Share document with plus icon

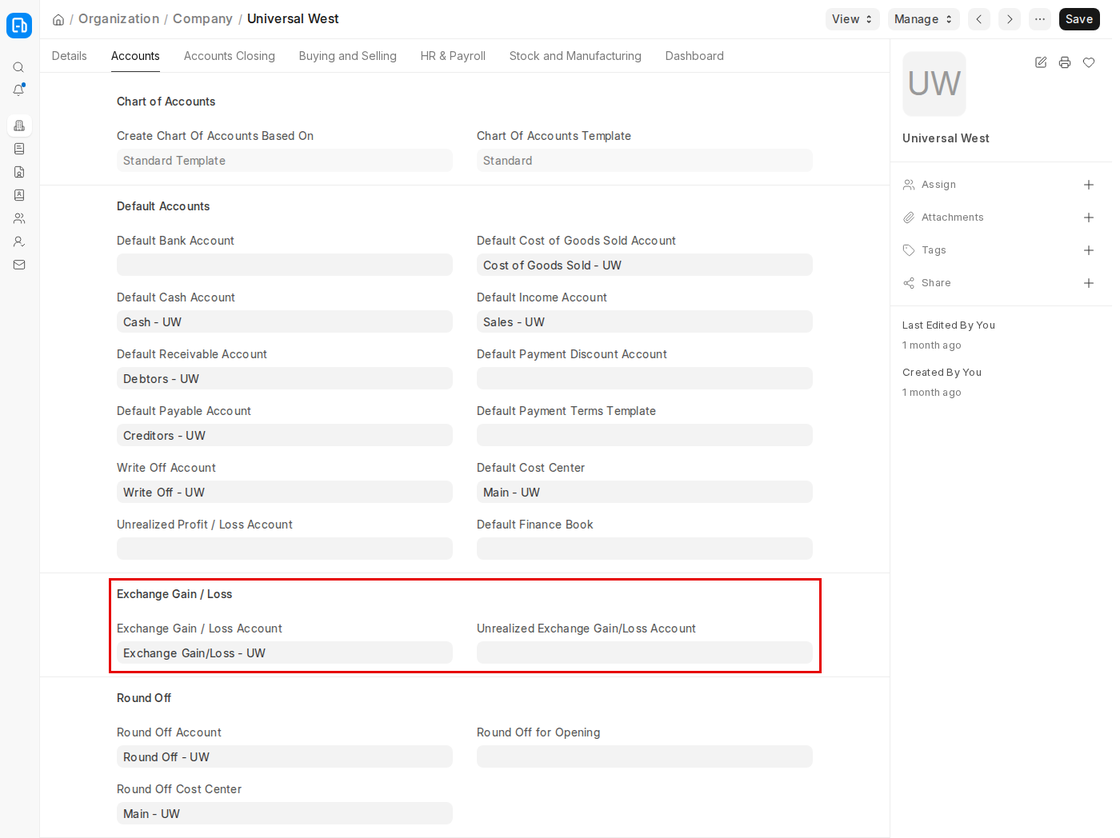point(1089,284)
